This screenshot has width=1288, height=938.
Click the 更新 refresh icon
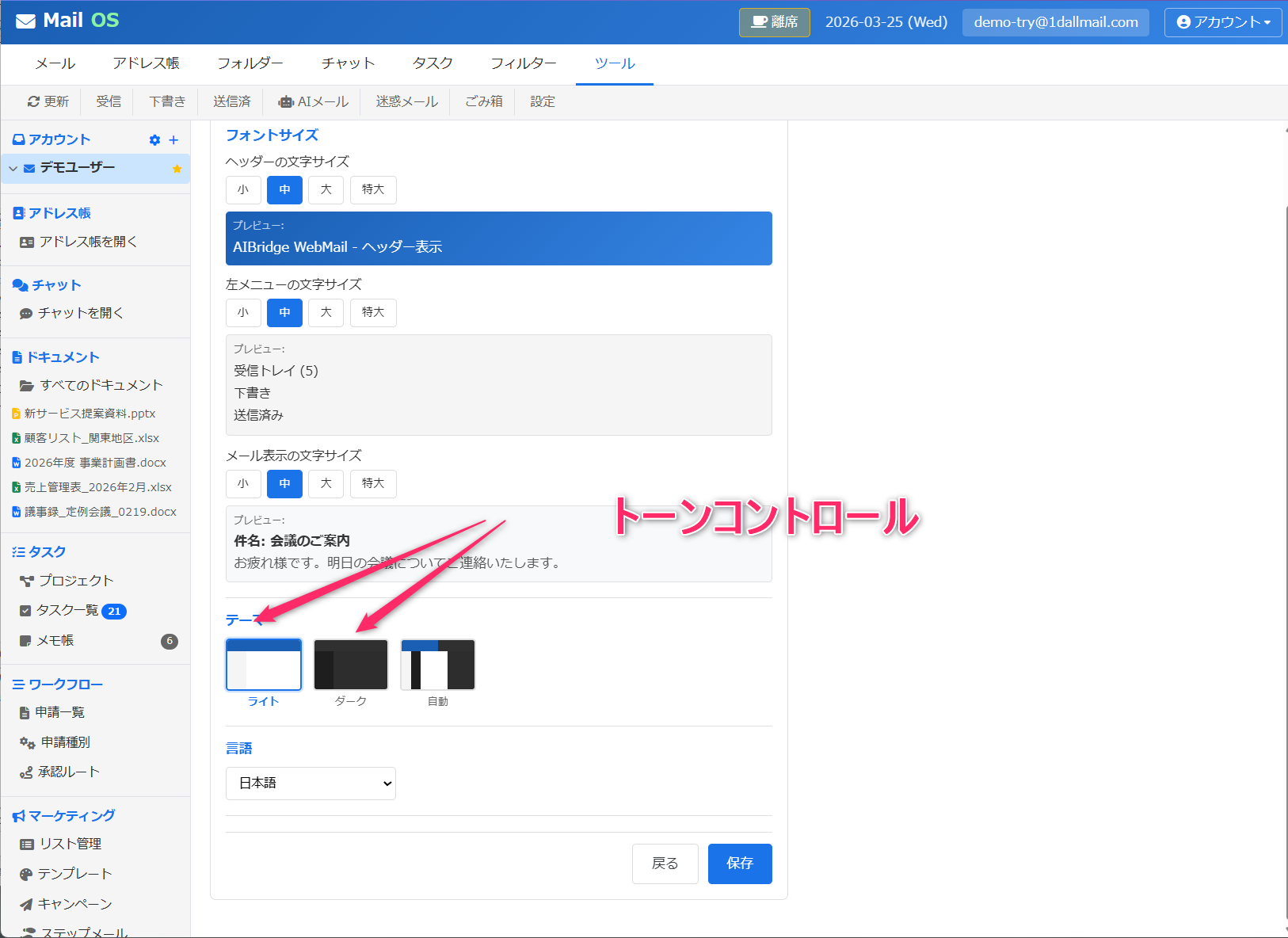tap(33, 102)
